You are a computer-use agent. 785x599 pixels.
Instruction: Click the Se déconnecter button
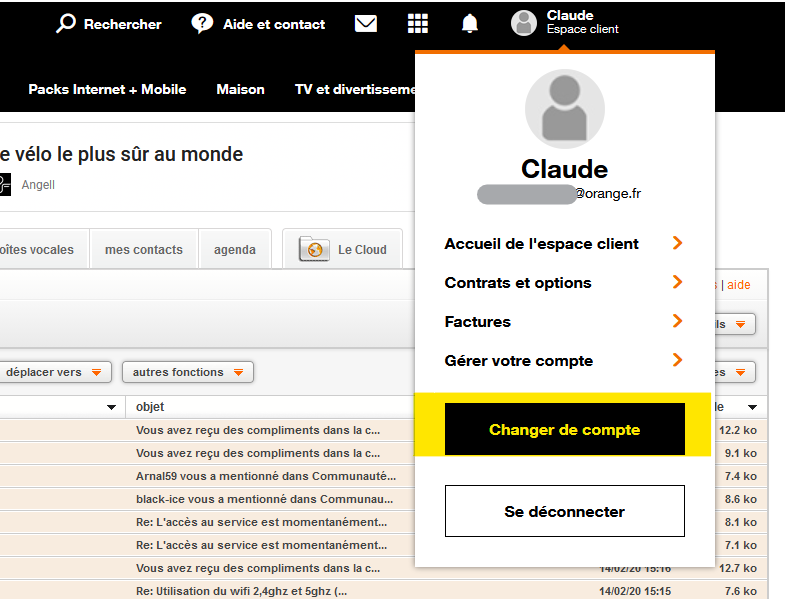(x=565, y=511)
